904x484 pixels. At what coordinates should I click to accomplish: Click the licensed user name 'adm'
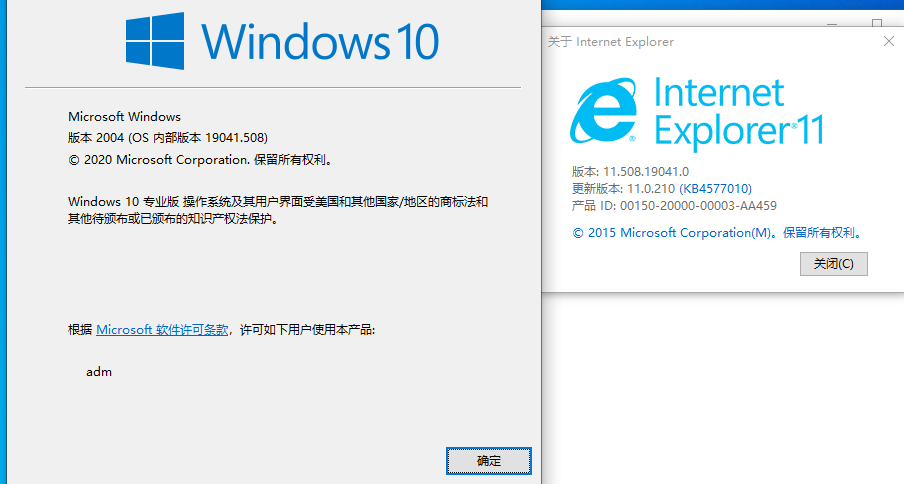pyautogui.click(x=99, y=372)
